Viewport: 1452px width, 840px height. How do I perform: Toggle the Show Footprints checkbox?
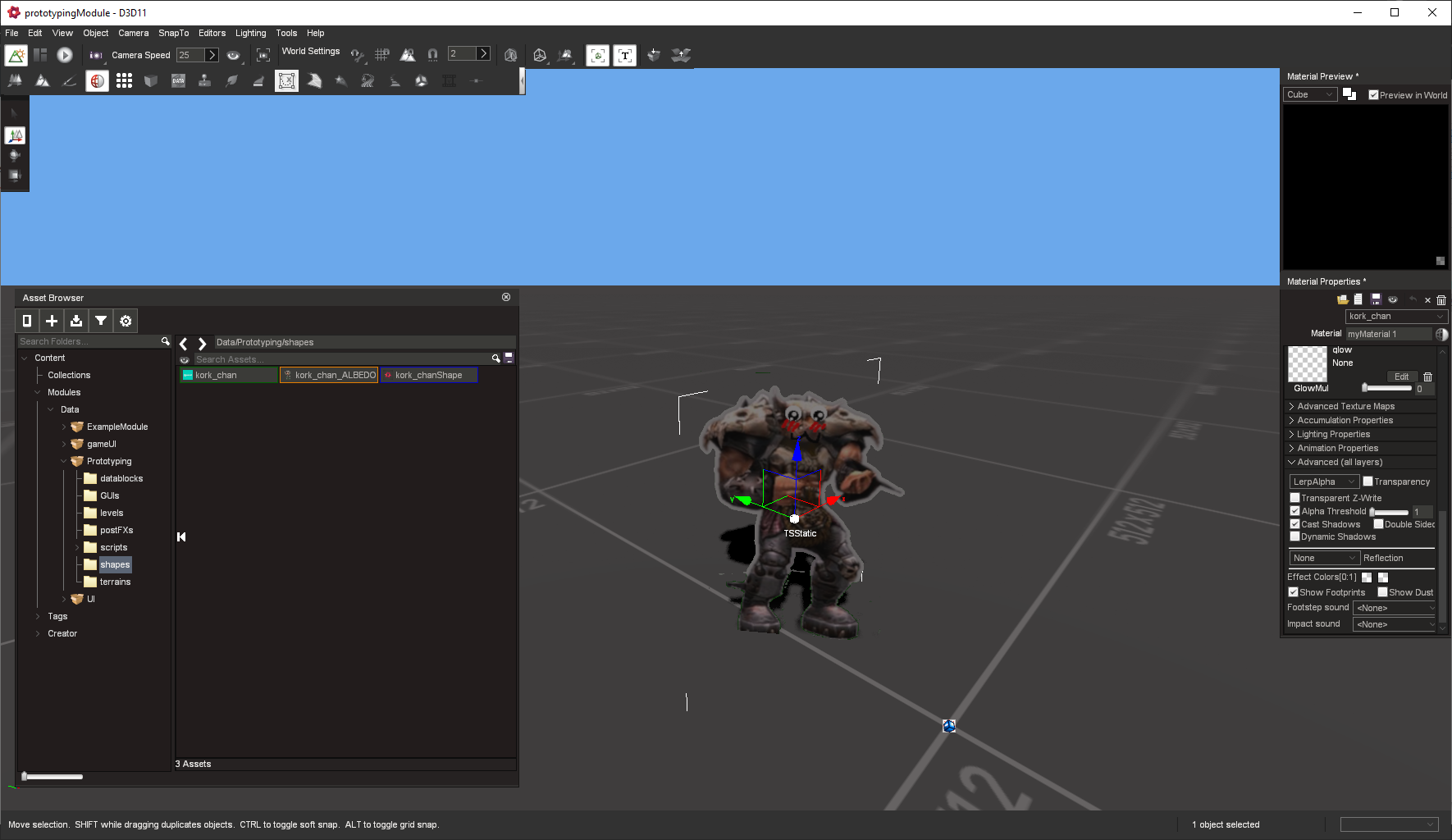[1293, 592]
